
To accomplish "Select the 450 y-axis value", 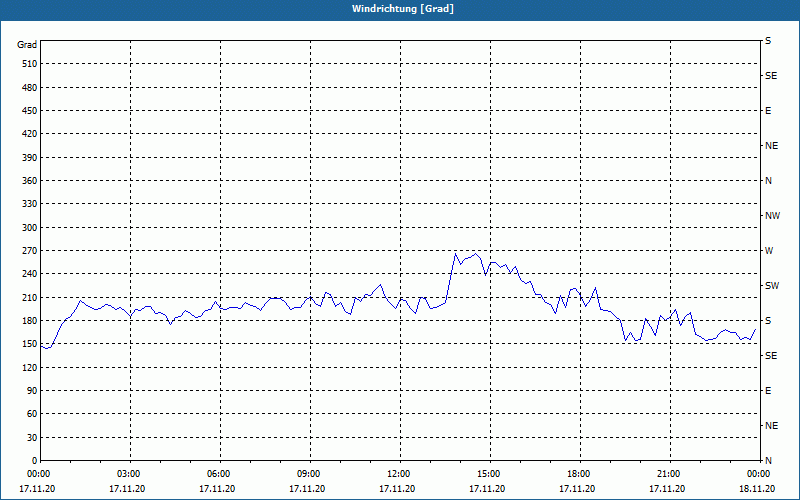I will tap(30, 111).
